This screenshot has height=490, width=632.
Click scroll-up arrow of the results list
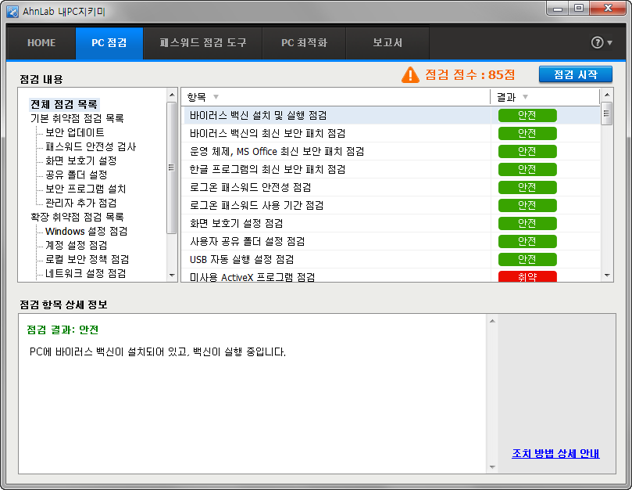pyautogui.click(x=606, y=97)
